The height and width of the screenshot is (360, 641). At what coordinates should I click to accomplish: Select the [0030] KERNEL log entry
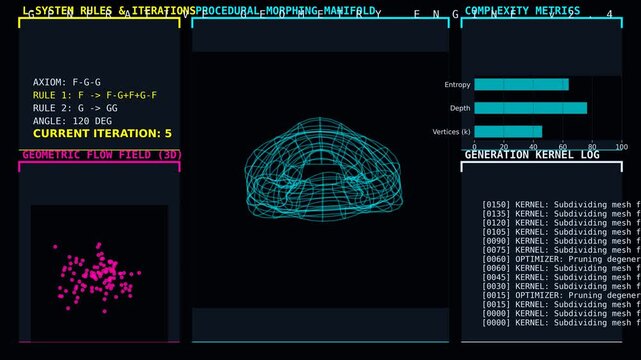(x=561, y=286)
